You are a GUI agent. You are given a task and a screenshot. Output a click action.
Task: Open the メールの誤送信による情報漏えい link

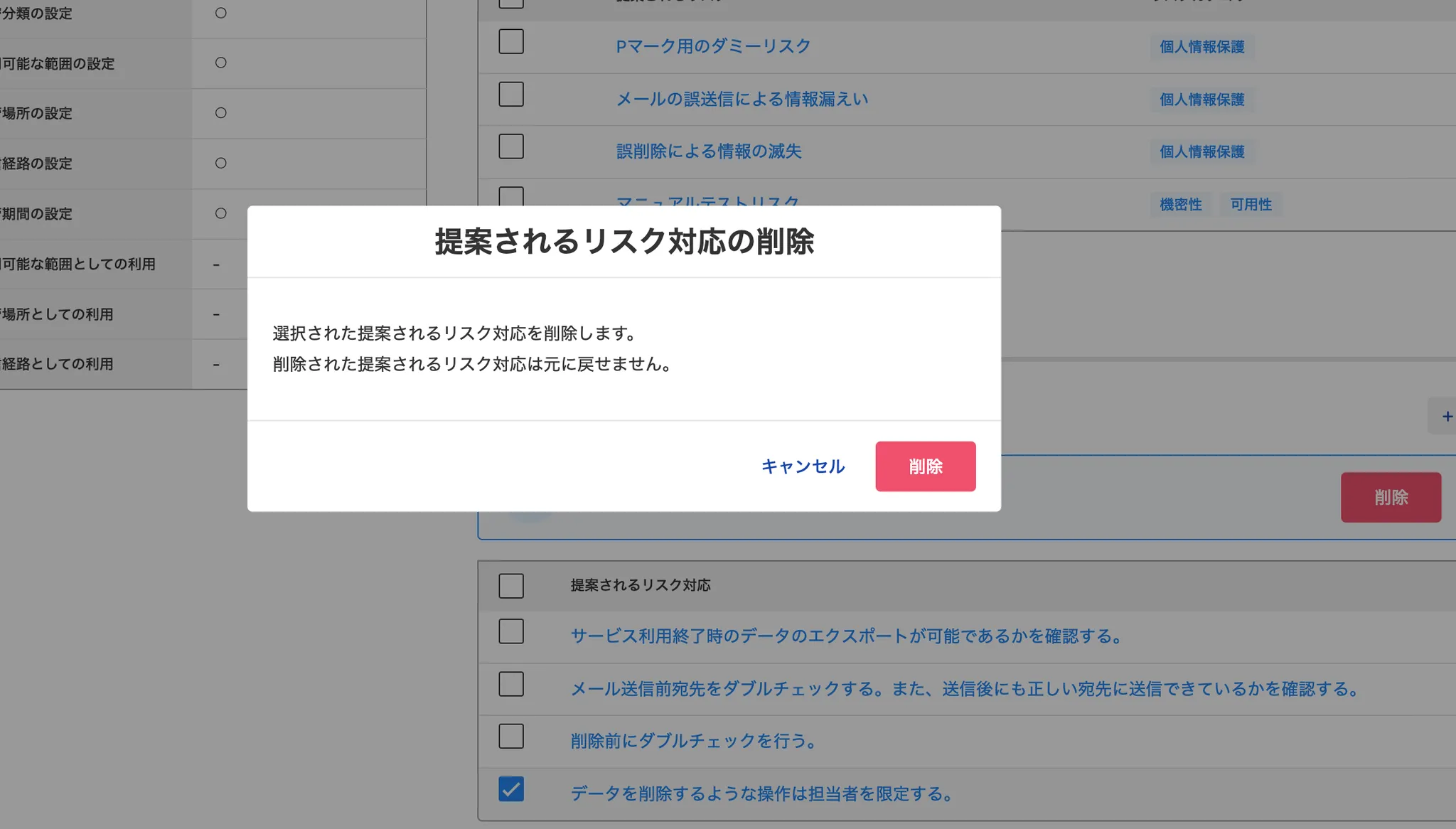pyautogui.click(x=742, y=99)
